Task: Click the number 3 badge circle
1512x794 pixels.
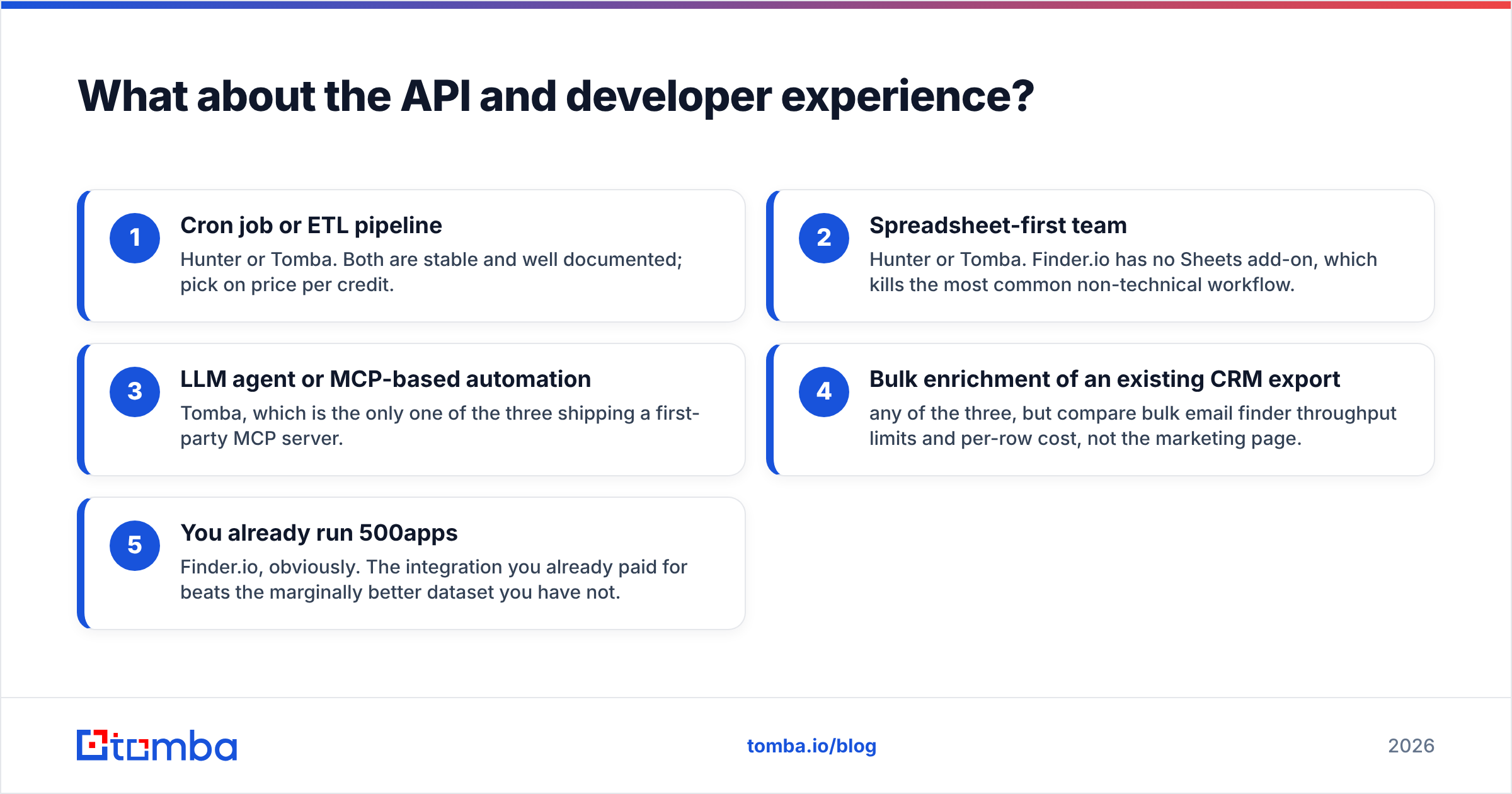Action: point(135,391)
